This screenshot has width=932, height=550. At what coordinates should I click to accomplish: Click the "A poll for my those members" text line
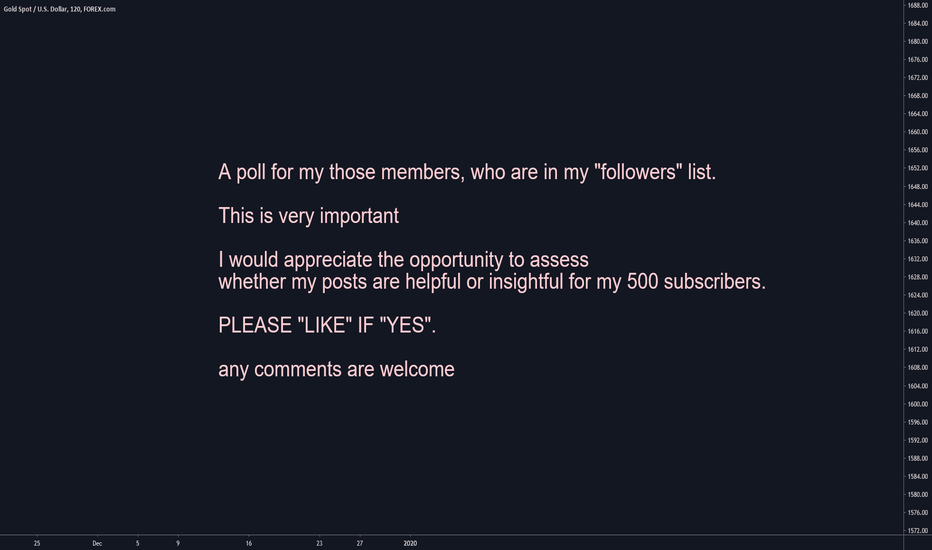pos(467,172)
